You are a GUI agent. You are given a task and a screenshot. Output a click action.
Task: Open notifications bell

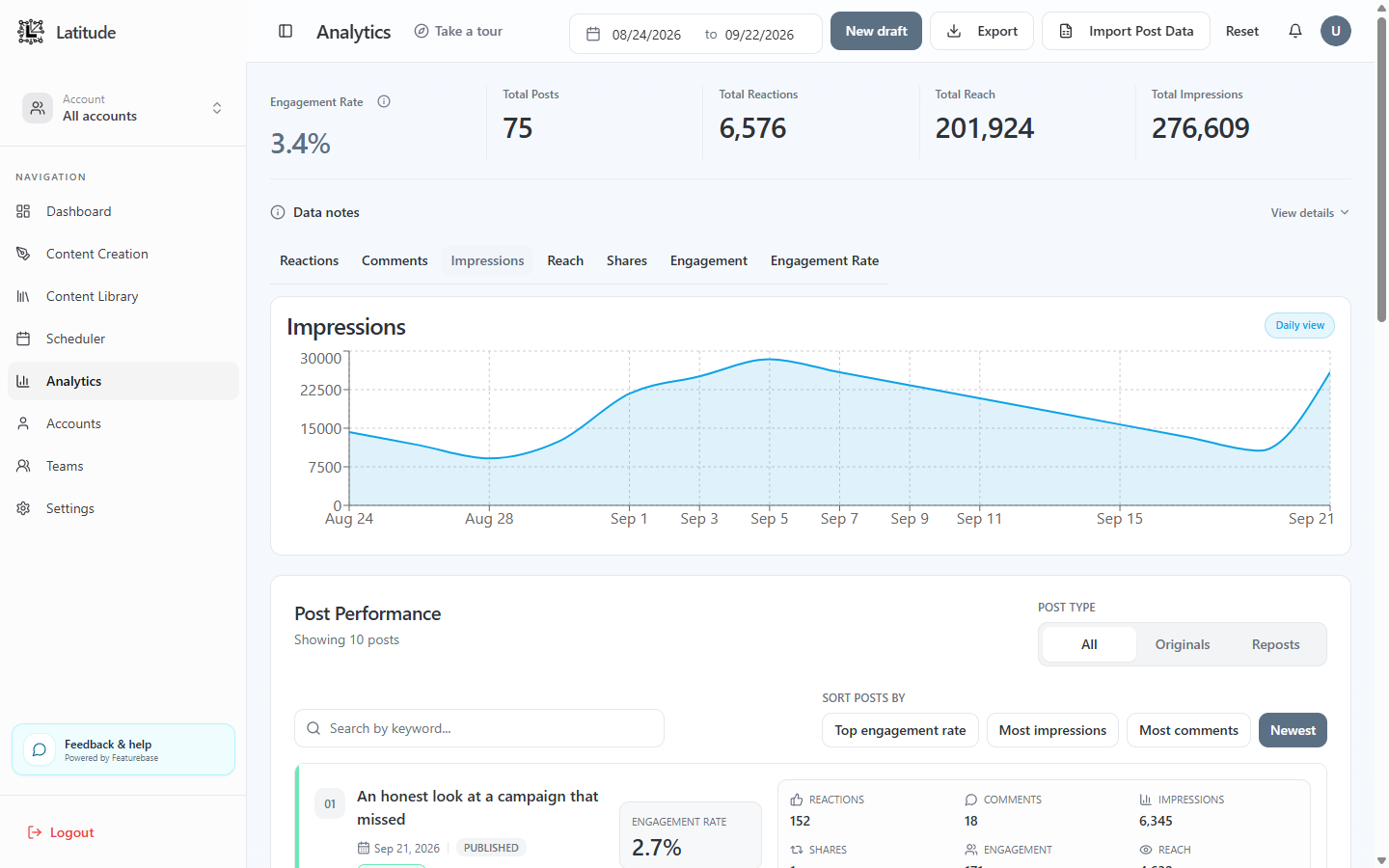(x=1295, y=31)
